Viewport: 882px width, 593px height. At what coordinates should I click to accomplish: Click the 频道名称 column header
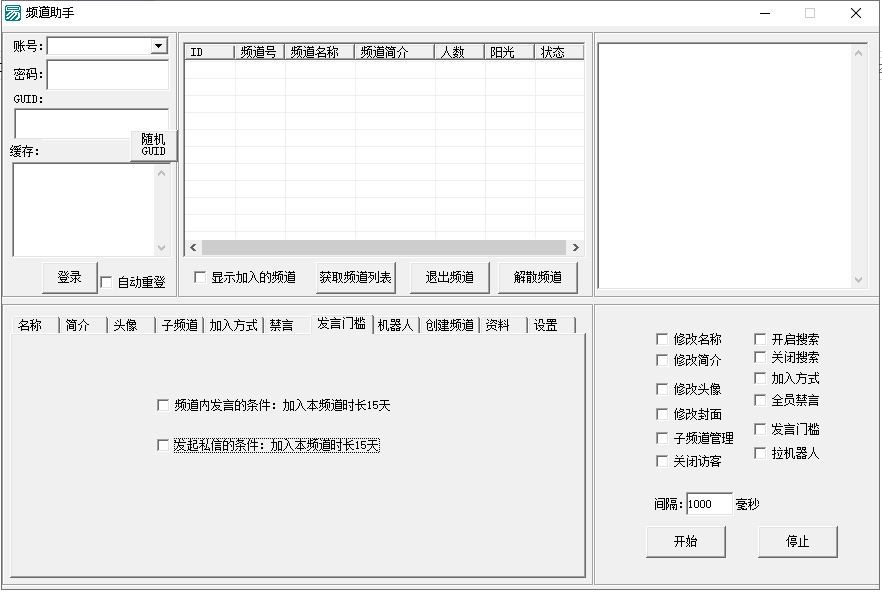coord(319,52)
